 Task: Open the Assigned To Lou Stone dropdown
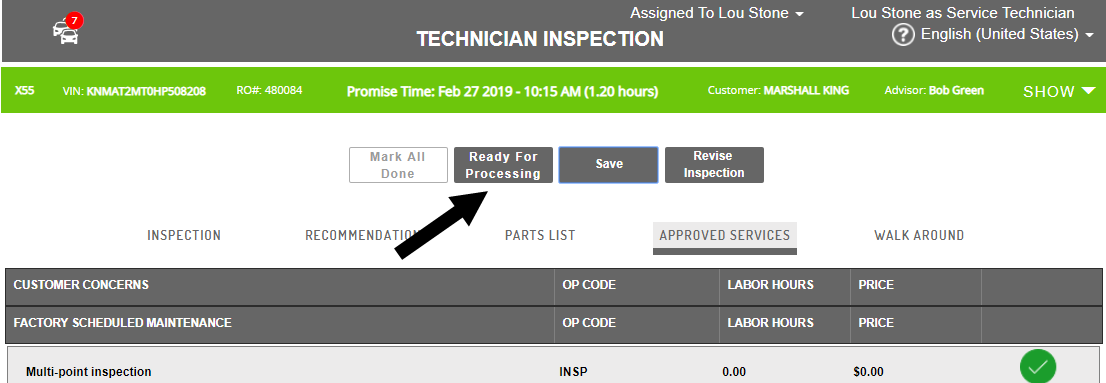point(717,13)
